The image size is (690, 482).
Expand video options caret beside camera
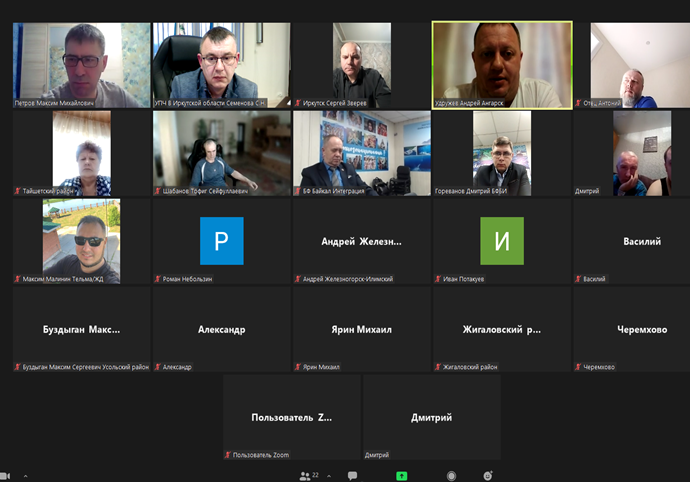click(25, 476)
